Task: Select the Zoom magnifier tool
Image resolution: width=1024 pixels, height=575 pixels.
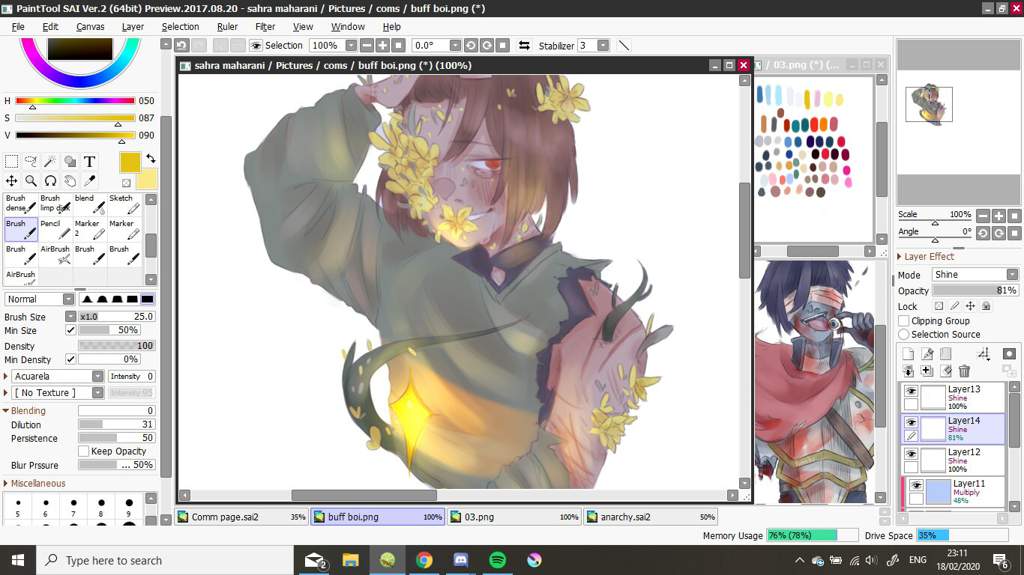Action: pyautogui.click(x=31, y=180)
